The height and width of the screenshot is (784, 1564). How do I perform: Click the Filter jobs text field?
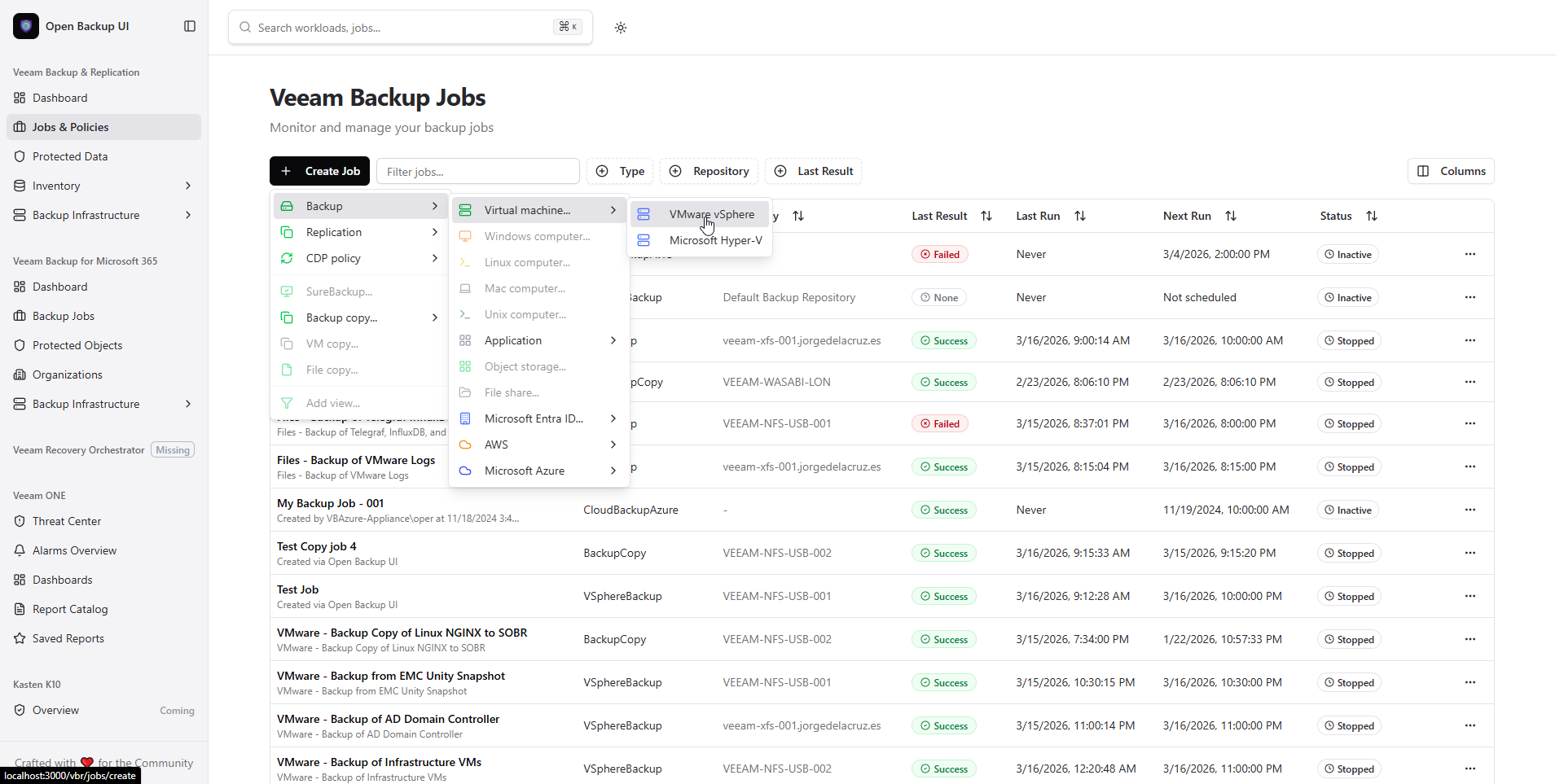click(x=477, y=172)
